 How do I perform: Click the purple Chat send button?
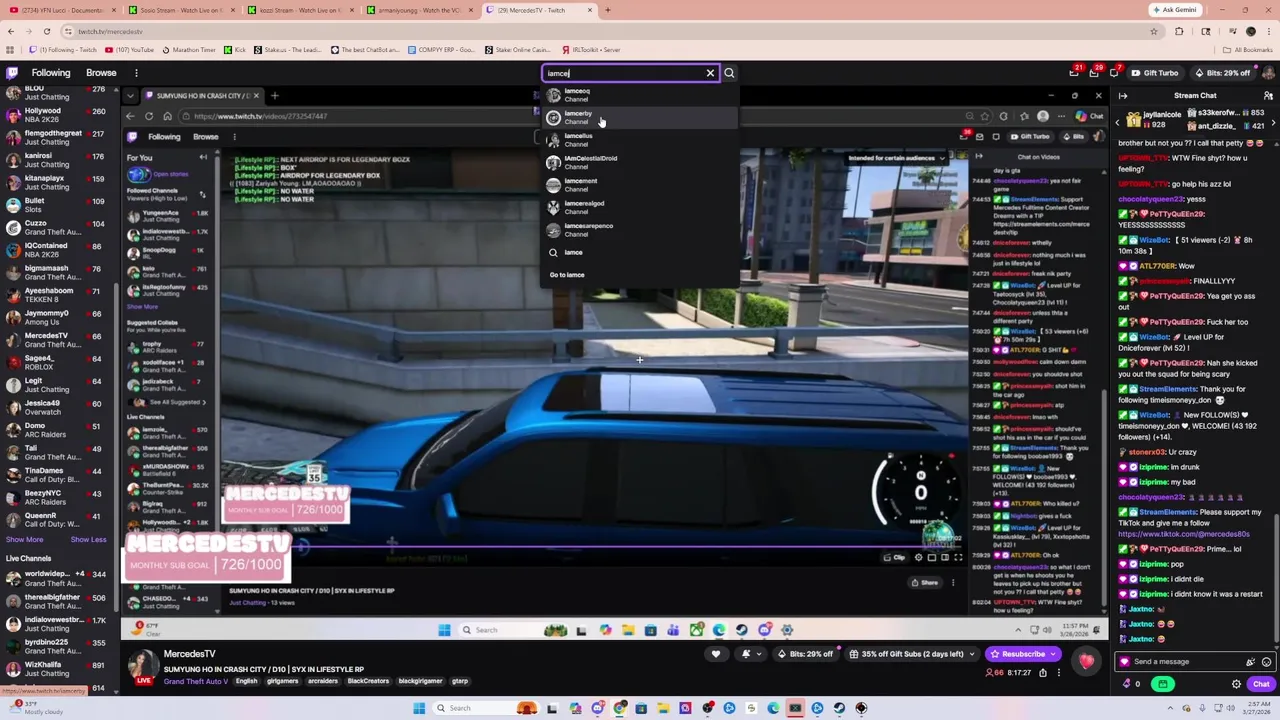point(1261,685)
